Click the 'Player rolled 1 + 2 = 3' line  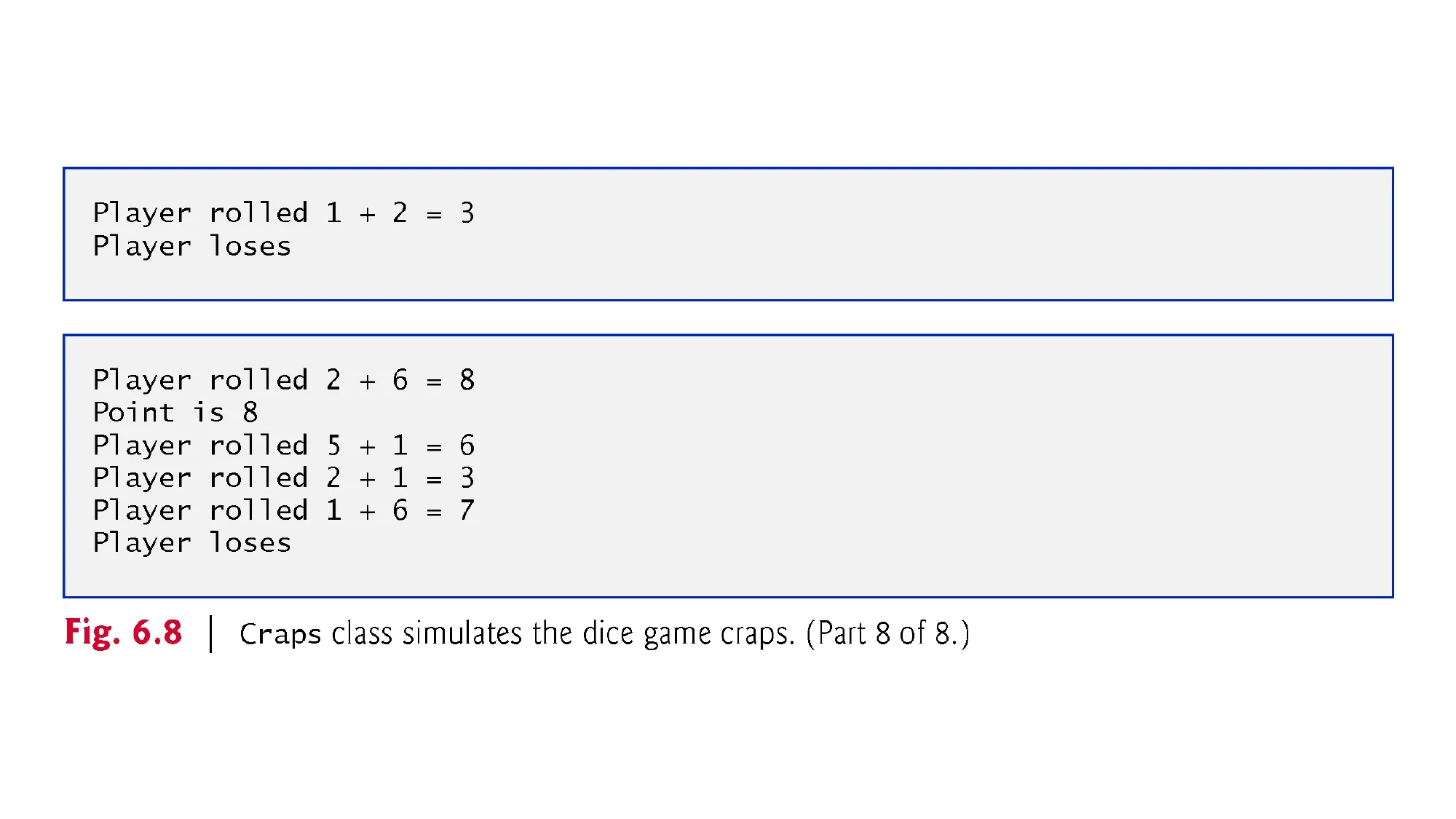click(x=284, y=213)
